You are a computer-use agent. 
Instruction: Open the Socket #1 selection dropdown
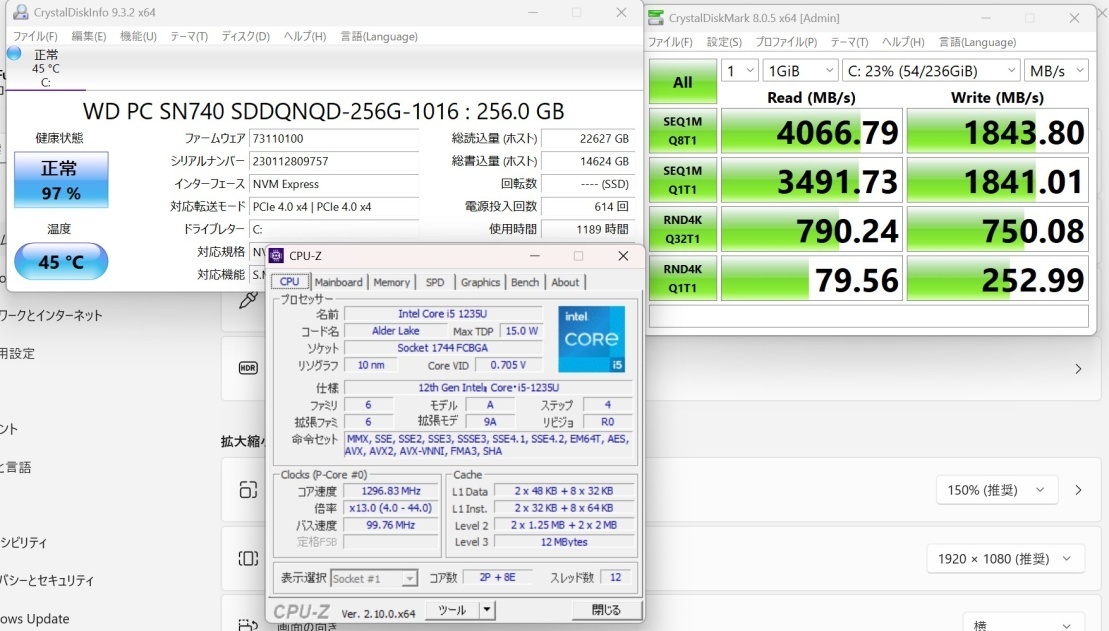(373, 579)
